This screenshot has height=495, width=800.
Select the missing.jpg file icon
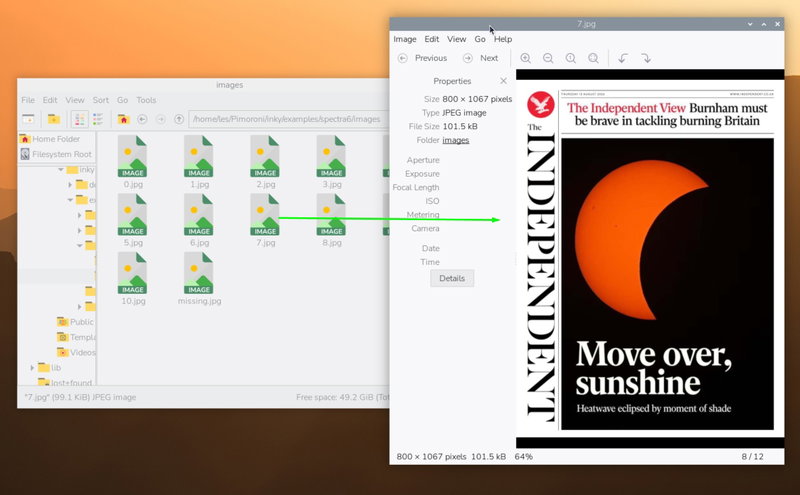coord(199,273)
